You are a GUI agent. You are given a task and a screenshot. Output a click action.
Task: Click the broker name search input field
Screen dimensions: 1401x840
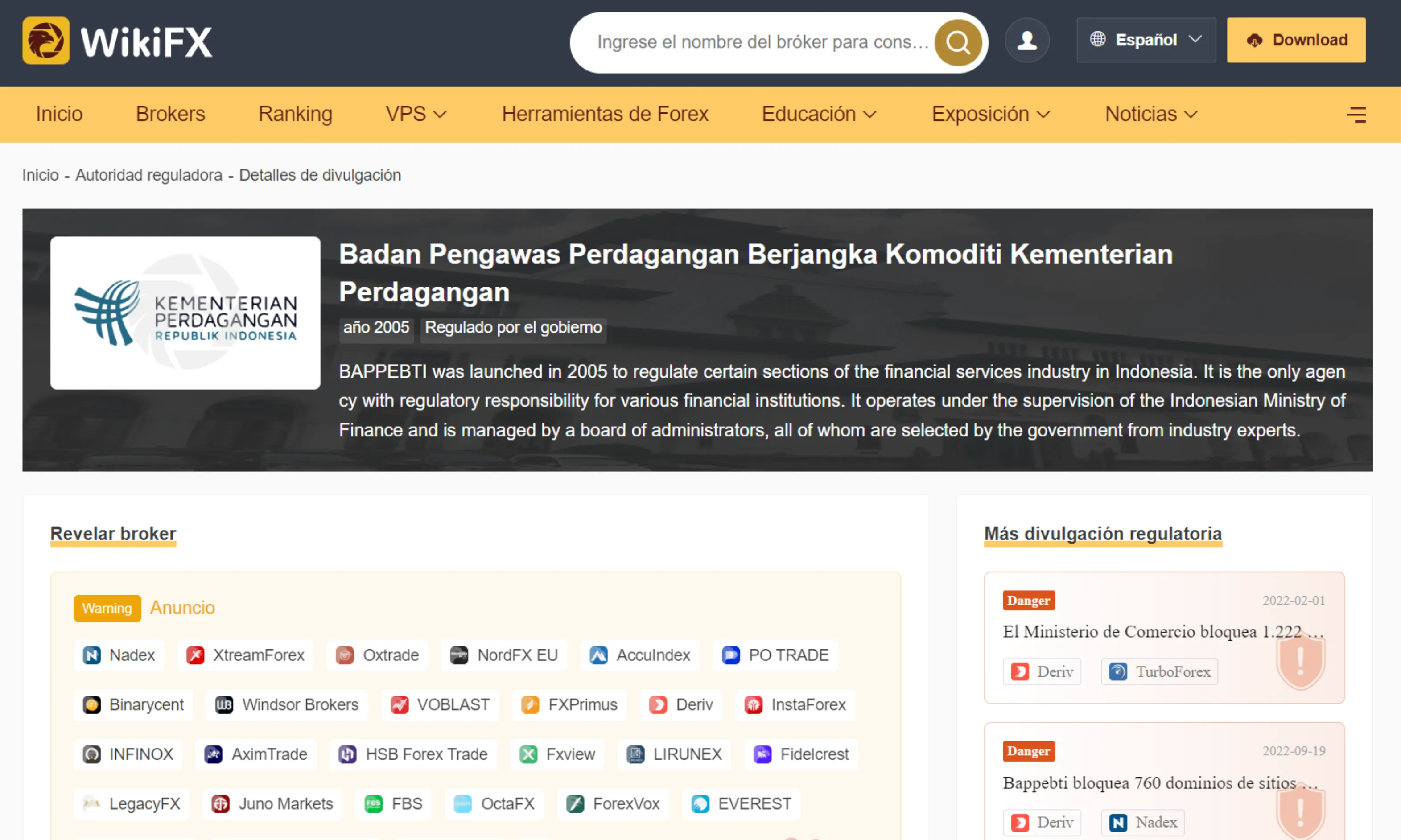pyautogui.click(x=762, y=42)
